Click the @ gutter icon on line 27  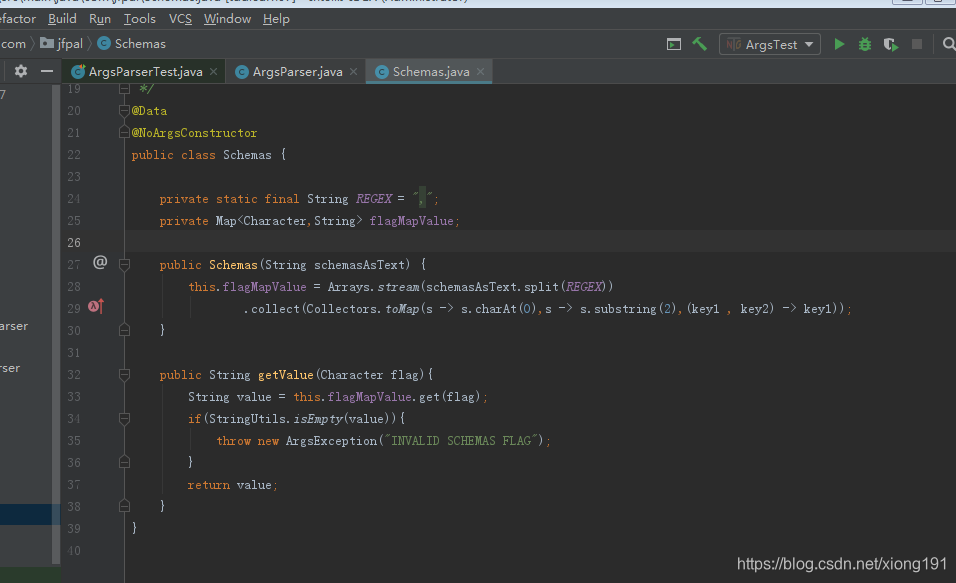(x=100, y=262)
